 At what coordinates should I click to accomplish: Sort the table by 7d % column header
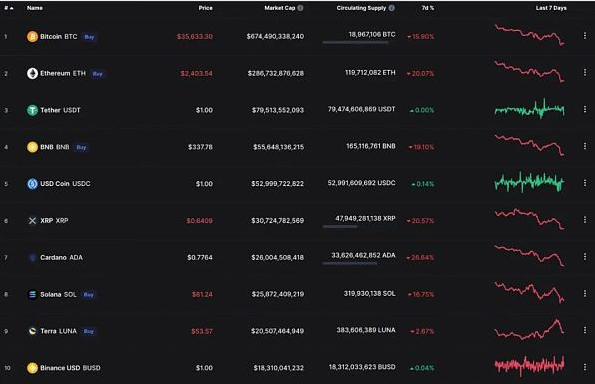click(x=428, y=8)
